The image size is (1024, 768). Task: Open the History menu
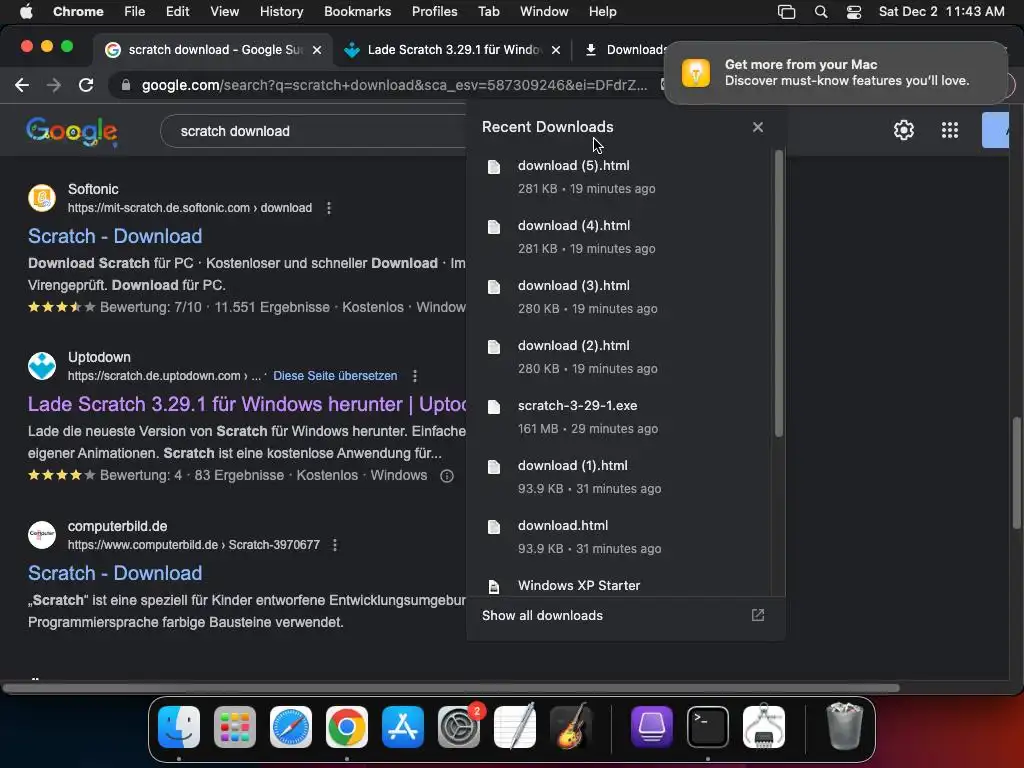click(x=281, y=12)
